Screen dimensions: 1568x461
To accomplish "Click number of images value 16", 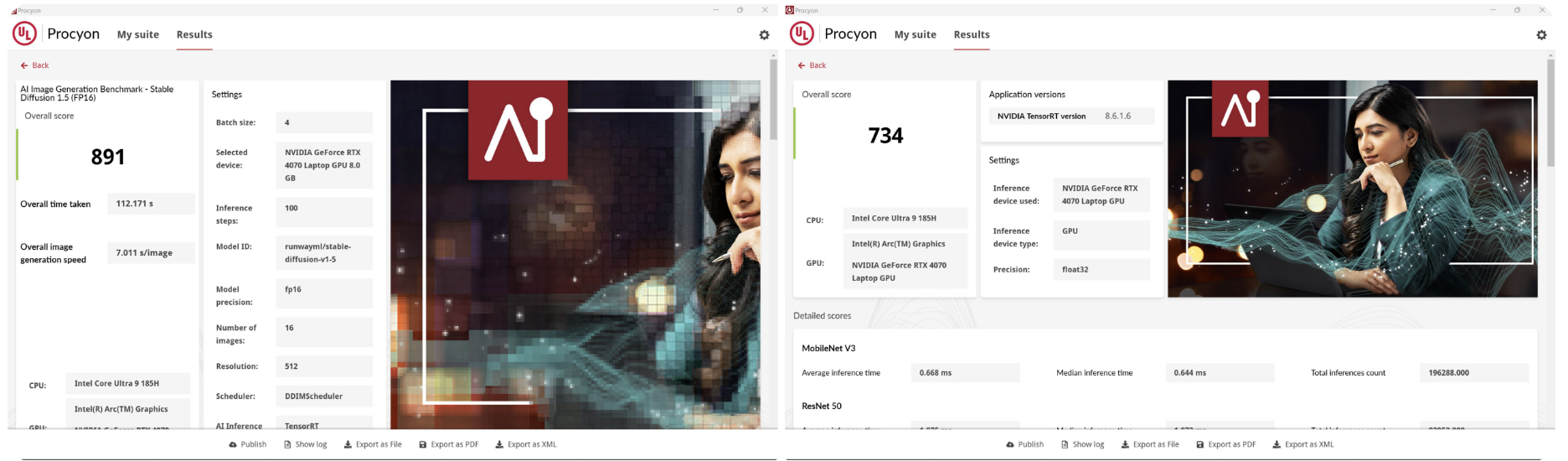I will click(x=324, y=332).
